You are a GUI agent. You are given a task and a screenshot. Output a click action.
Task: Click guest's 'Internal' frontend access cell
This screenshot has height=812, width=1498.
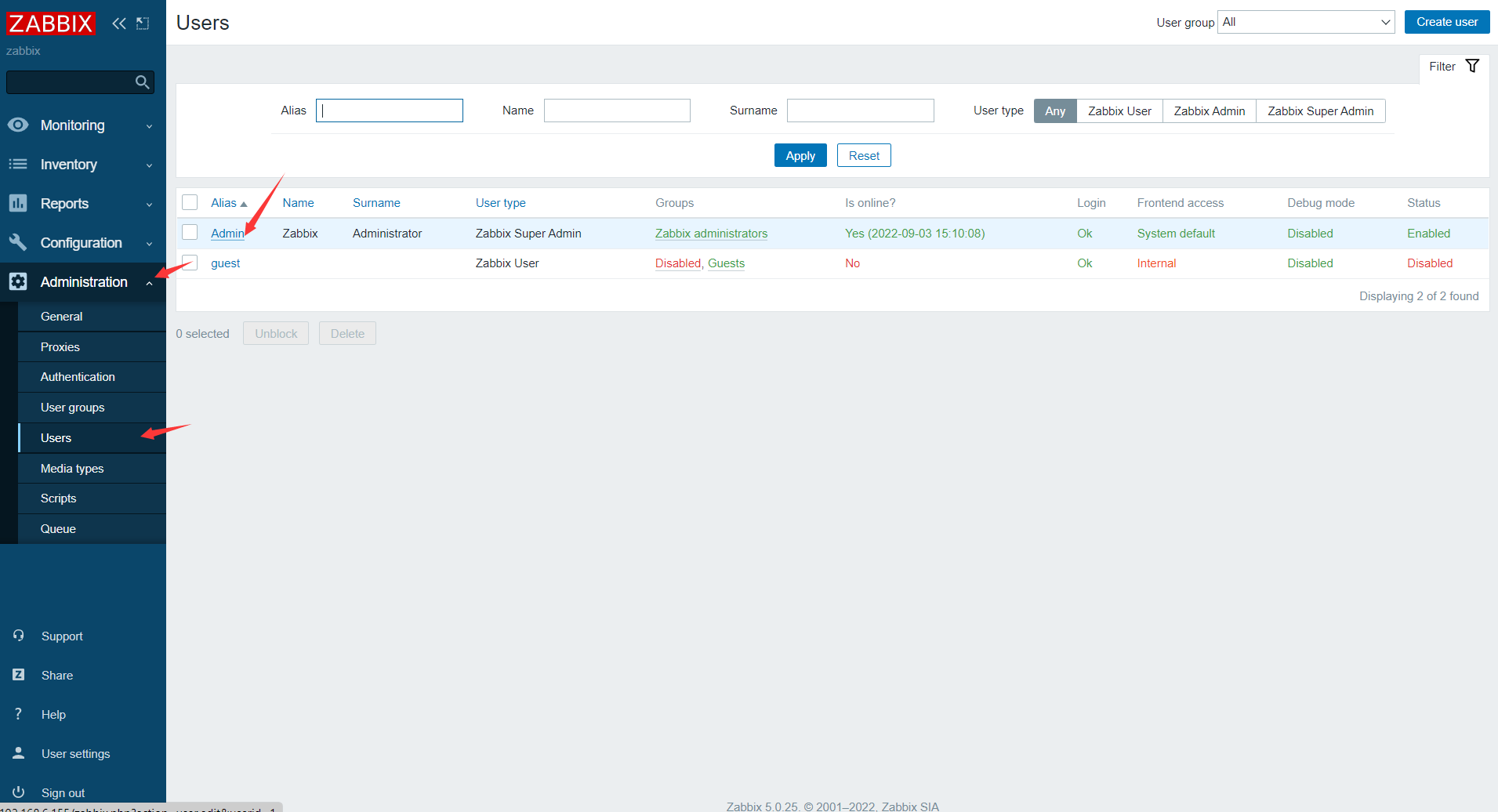coord(1156,263)
